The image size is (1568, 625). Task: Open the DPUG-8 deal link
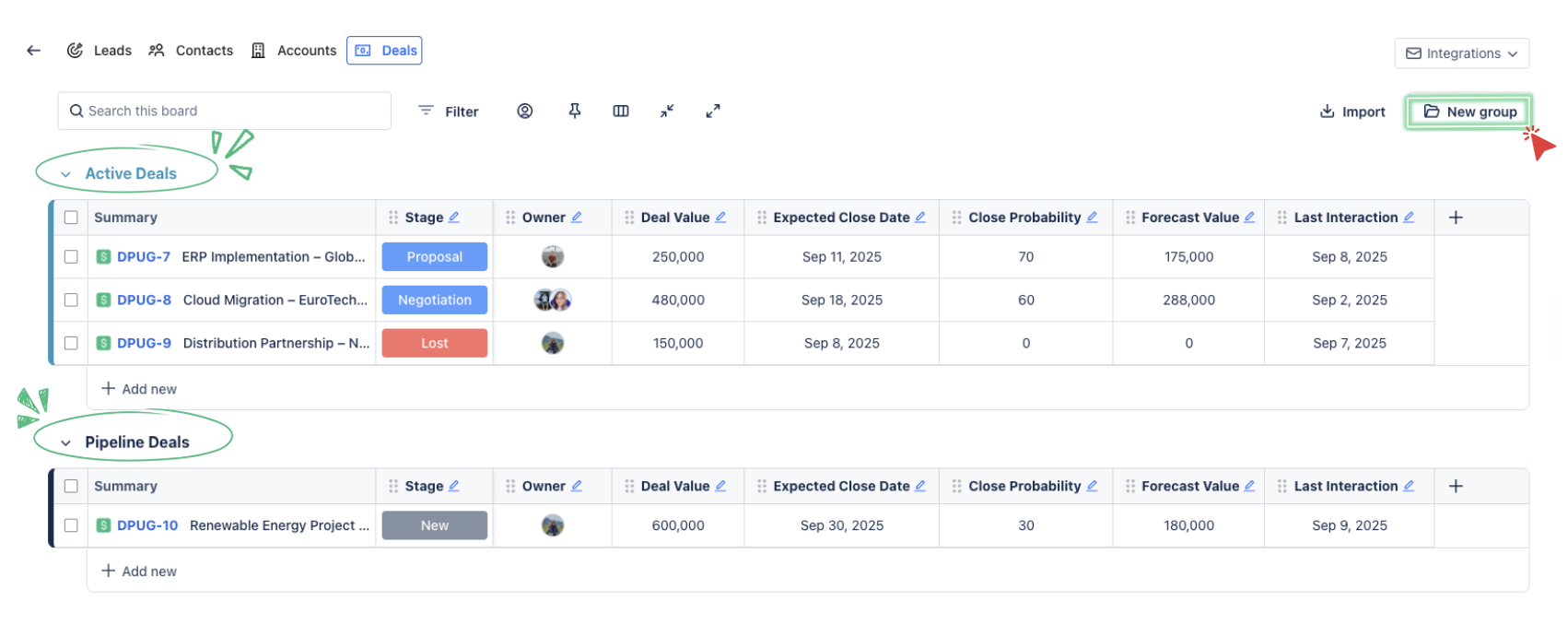tap(144, 301)
